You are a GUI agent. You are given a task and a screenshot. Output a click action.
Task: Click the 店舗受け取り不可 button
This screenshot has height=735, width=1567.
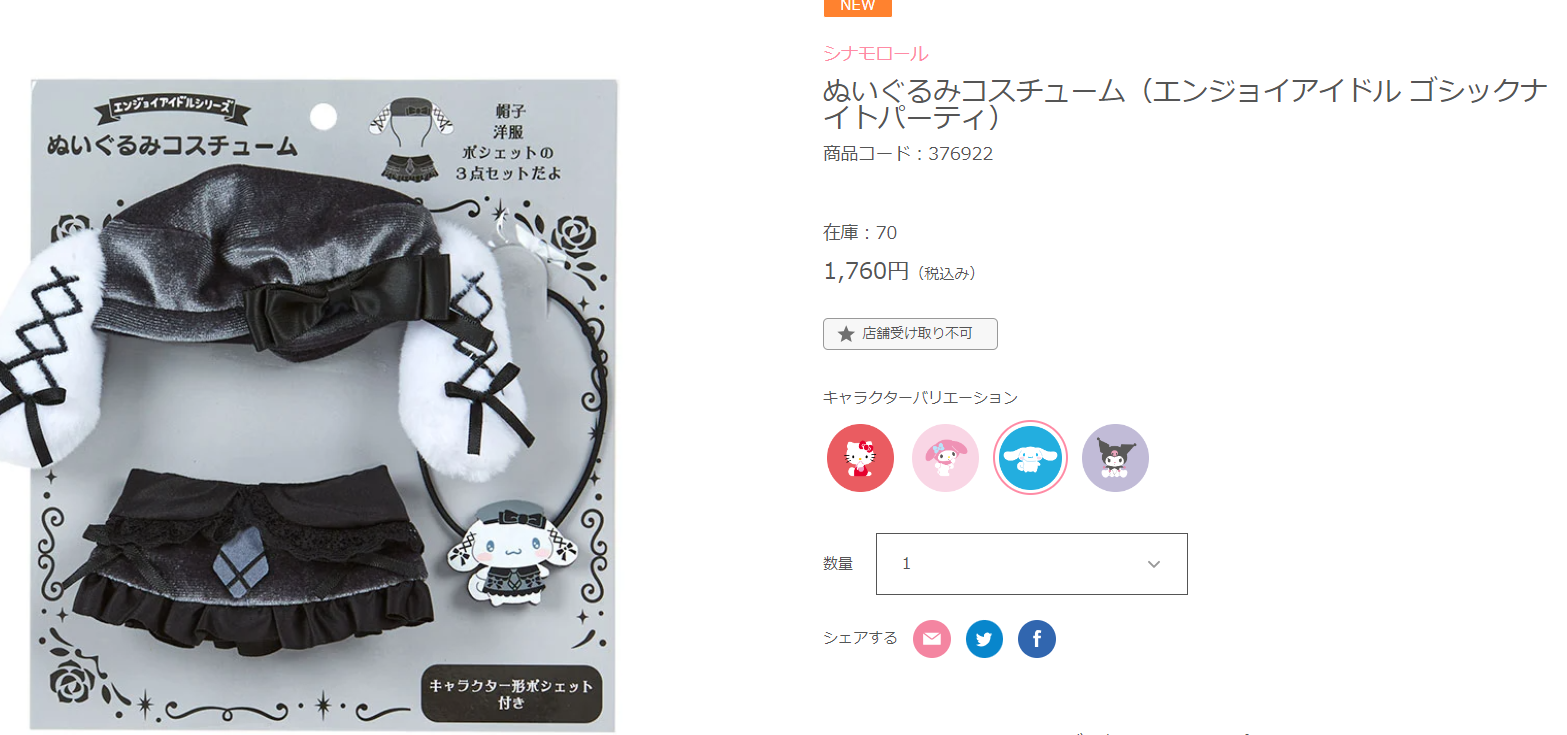(910, 334)
